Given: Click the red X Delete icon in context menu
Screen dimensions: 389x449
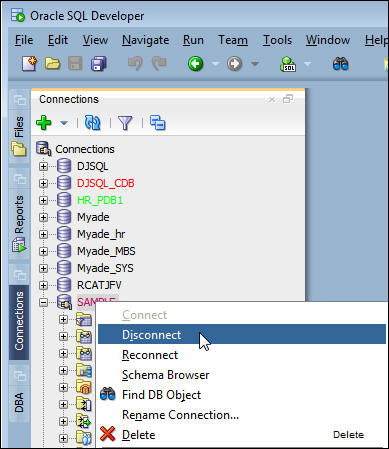Looking at the screenshot, I should [x=107, y=434].
